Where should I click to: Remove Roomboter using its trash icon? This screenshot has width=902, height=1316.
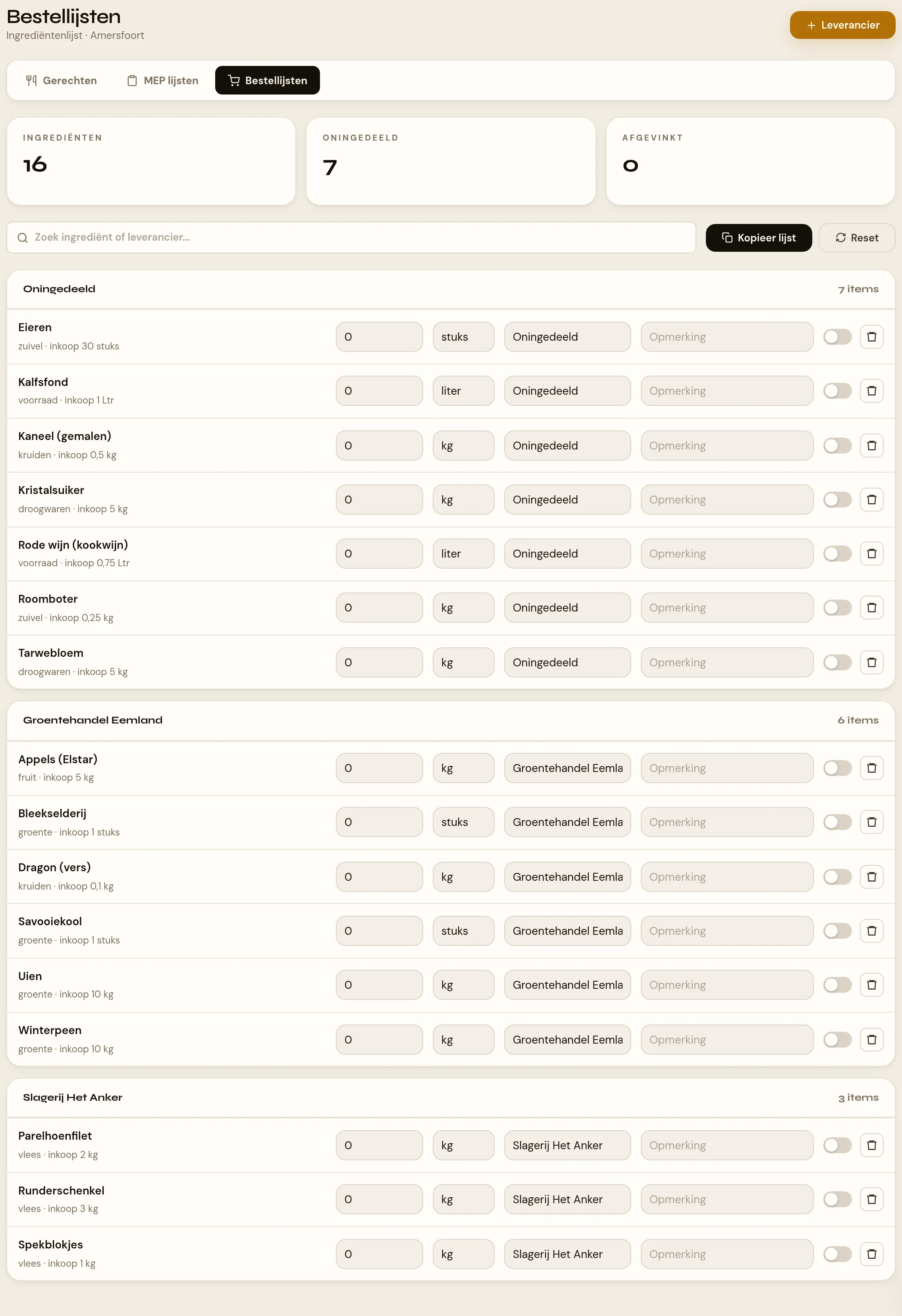pyautogui.click(x=871, y=608)
